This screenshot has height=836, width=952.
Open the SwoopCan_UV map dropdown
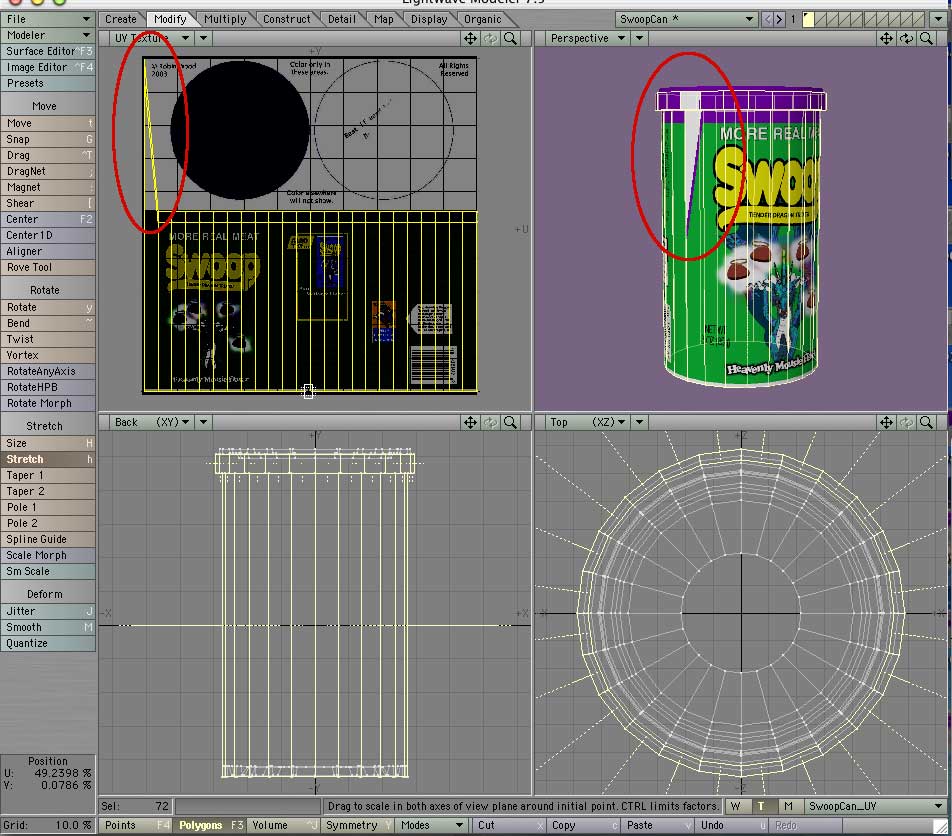[x=876, y=806]
